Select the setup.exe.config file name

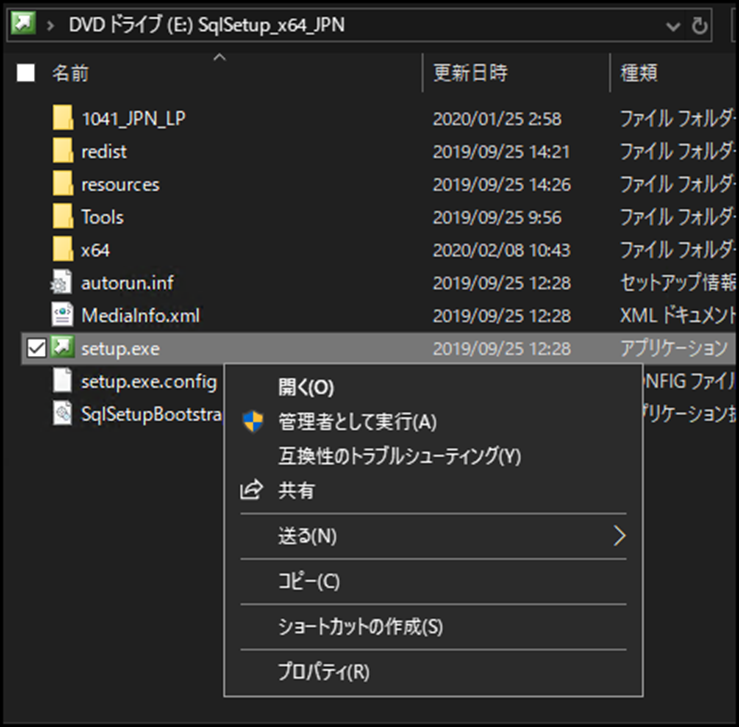click(149, 382)
